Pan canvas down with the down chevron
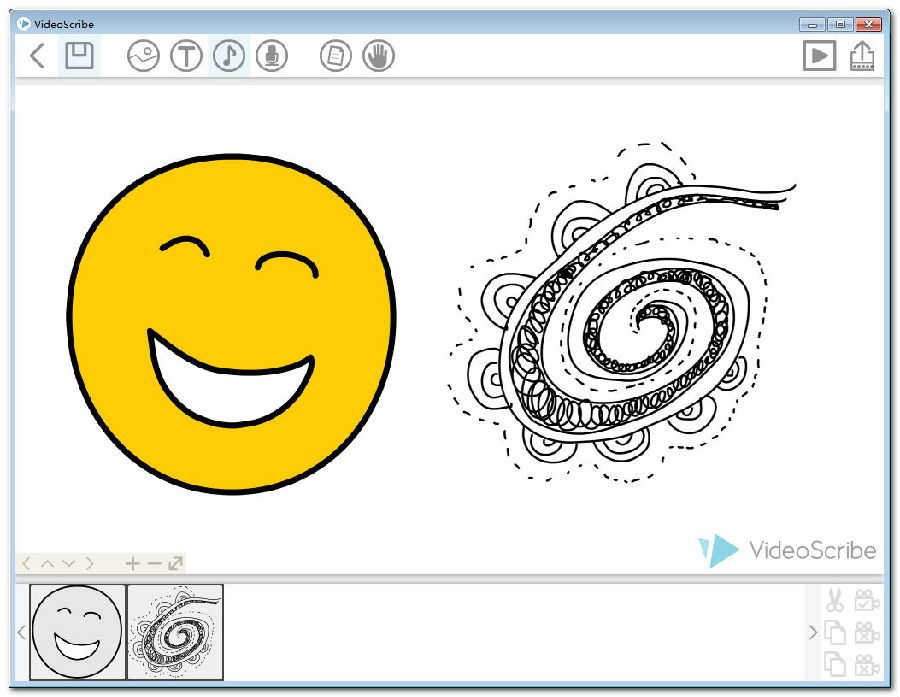This screenshot has height=697, width=900. point(69,563)
